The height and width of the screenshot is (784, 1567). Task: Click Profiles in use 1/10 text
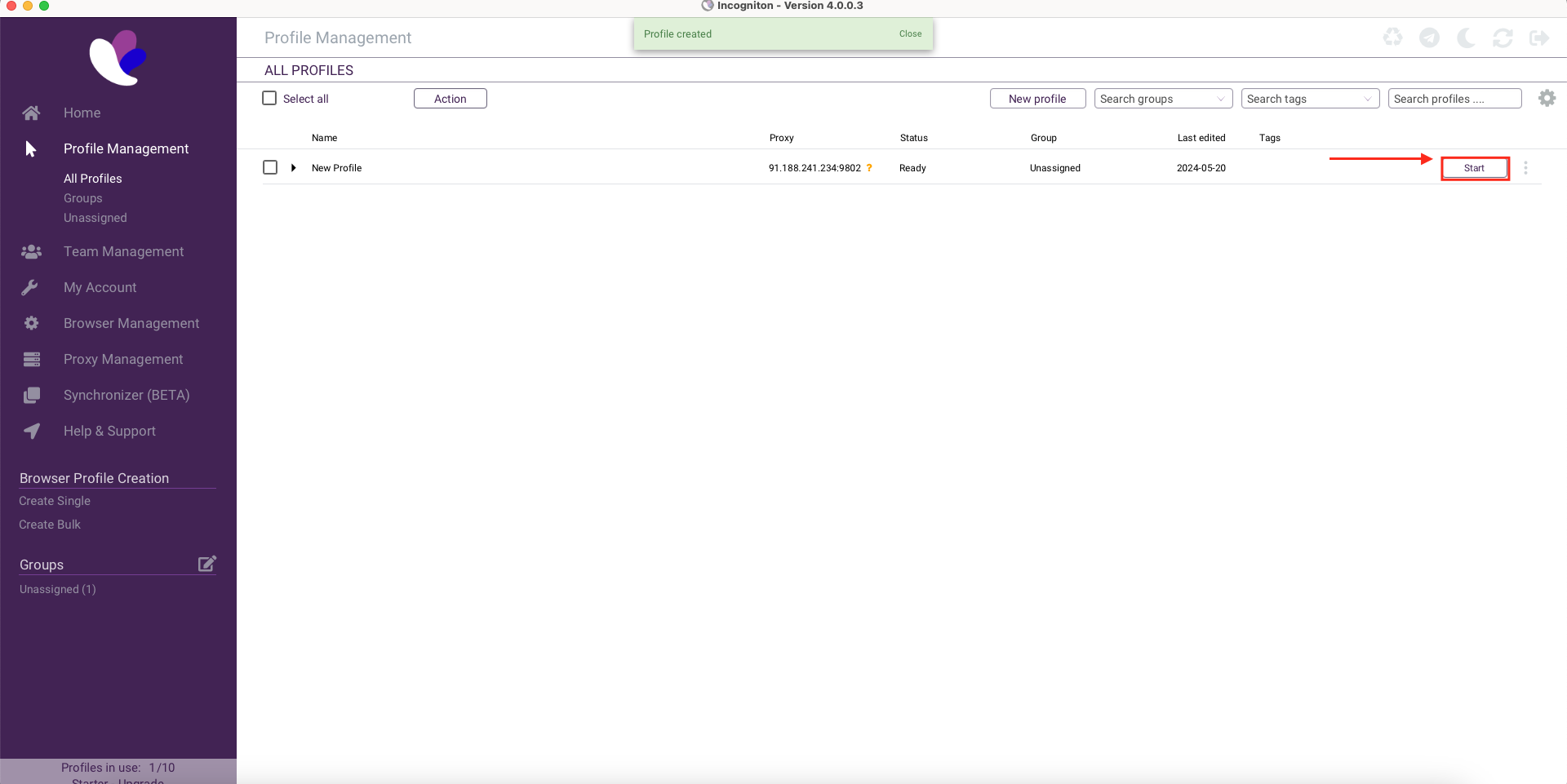(x=118, y=768)
